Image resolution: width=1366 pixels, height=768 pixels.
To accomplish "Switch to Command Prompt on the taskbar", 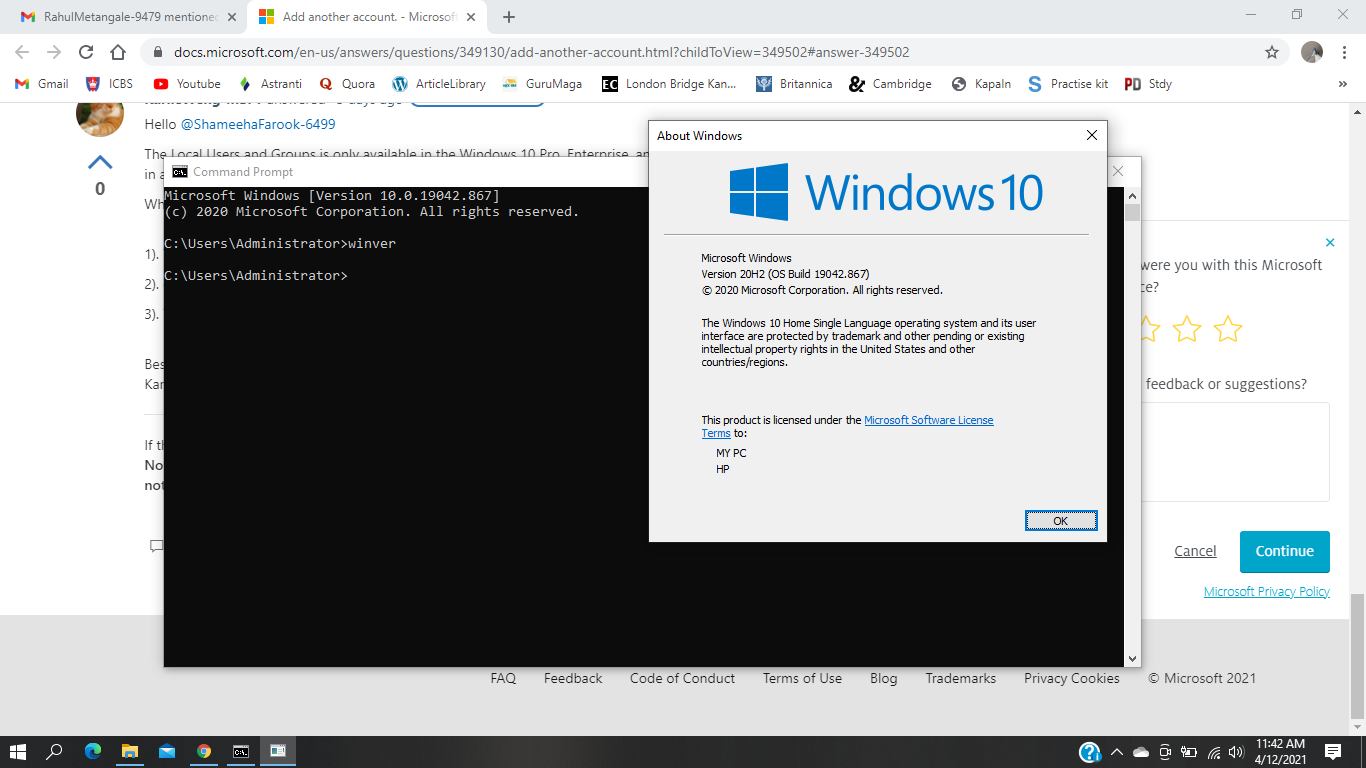I will tap(241, 751).
